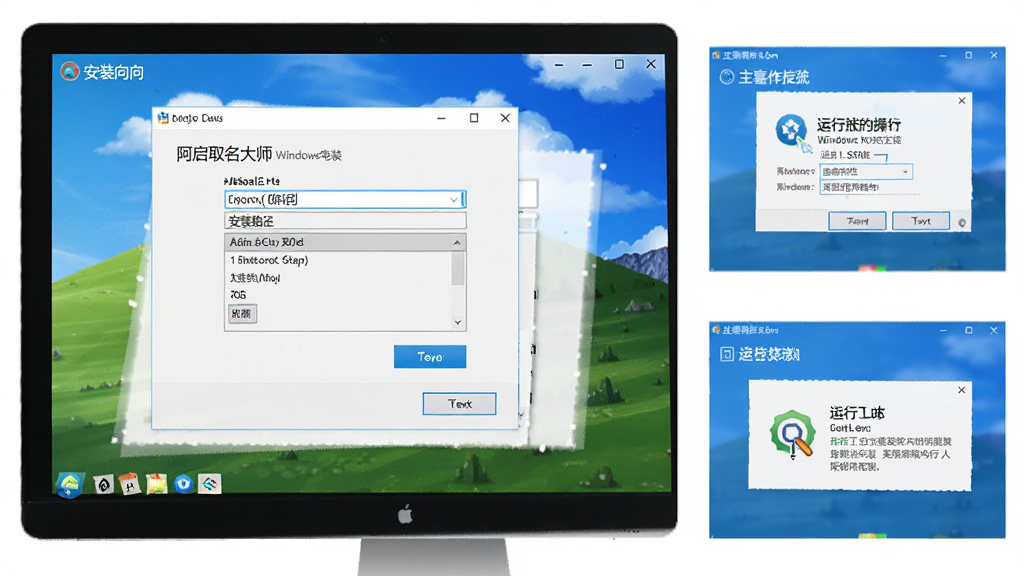Click the Beajo Daws title bar icon
Screen dimensions: 1024x576
[x=163, y=118]
